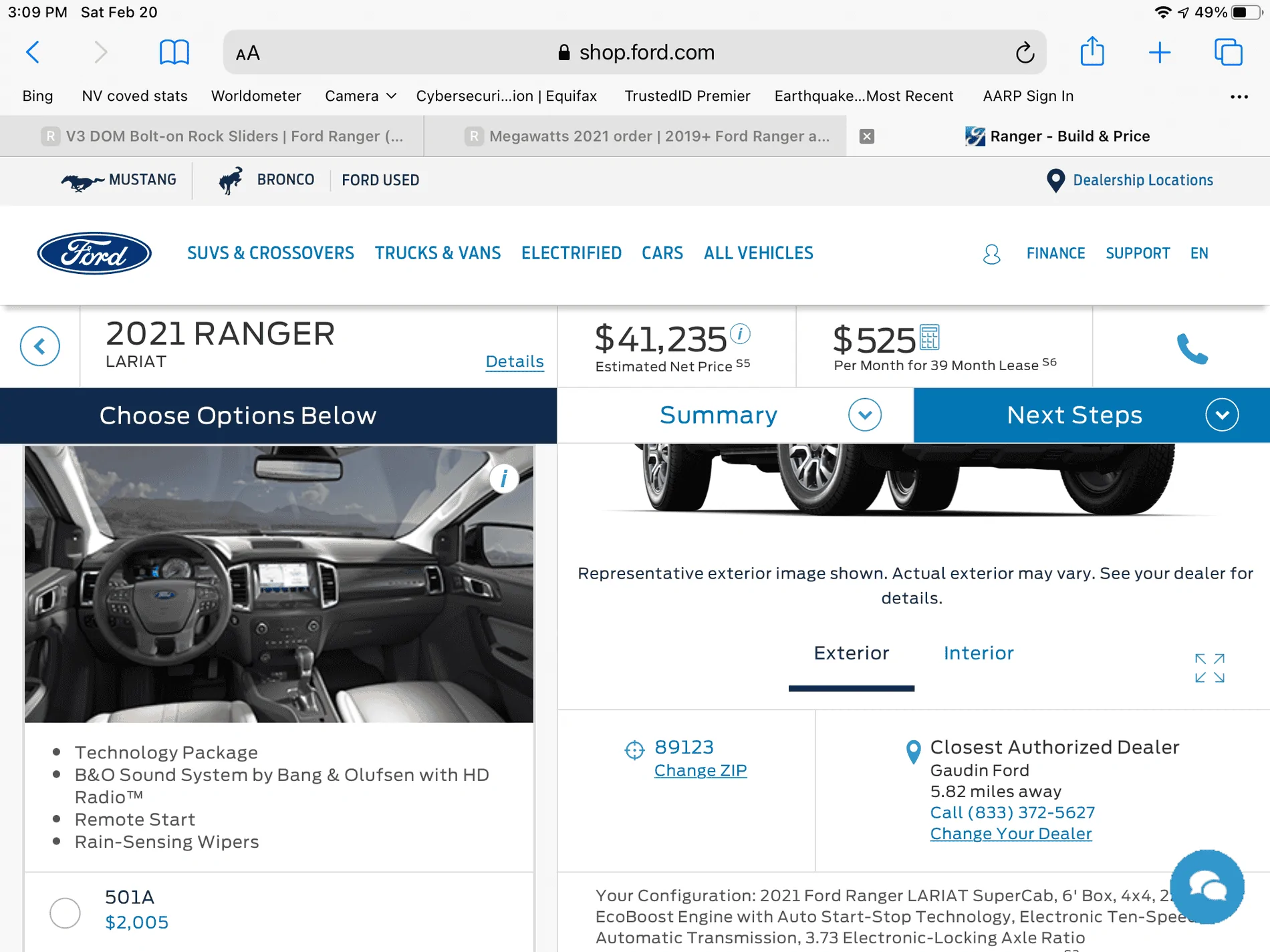This screenshot has height=952, width=1270.
Task: Show all open tabs overview
Action: tap(1228, 52)
